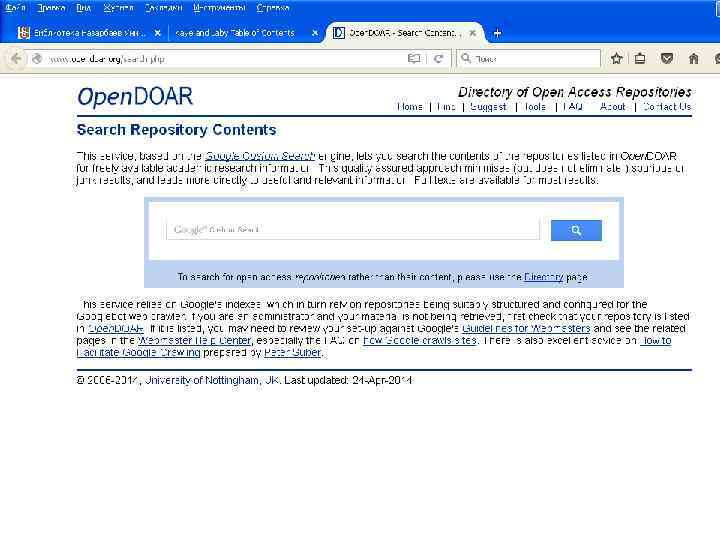Click the FAQ navigation link

click(573, 107)
